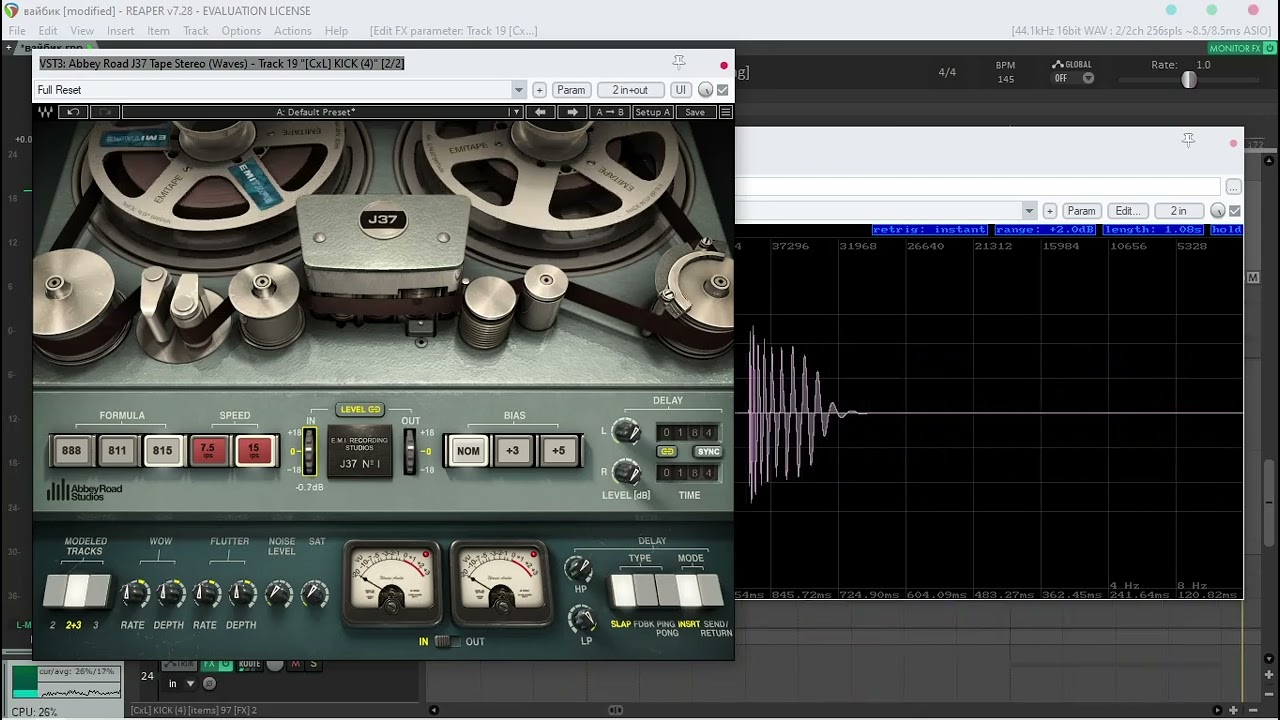Click the Setup A button
The width and height of the screenshot is (1280, 720).
tap(653, 112)
